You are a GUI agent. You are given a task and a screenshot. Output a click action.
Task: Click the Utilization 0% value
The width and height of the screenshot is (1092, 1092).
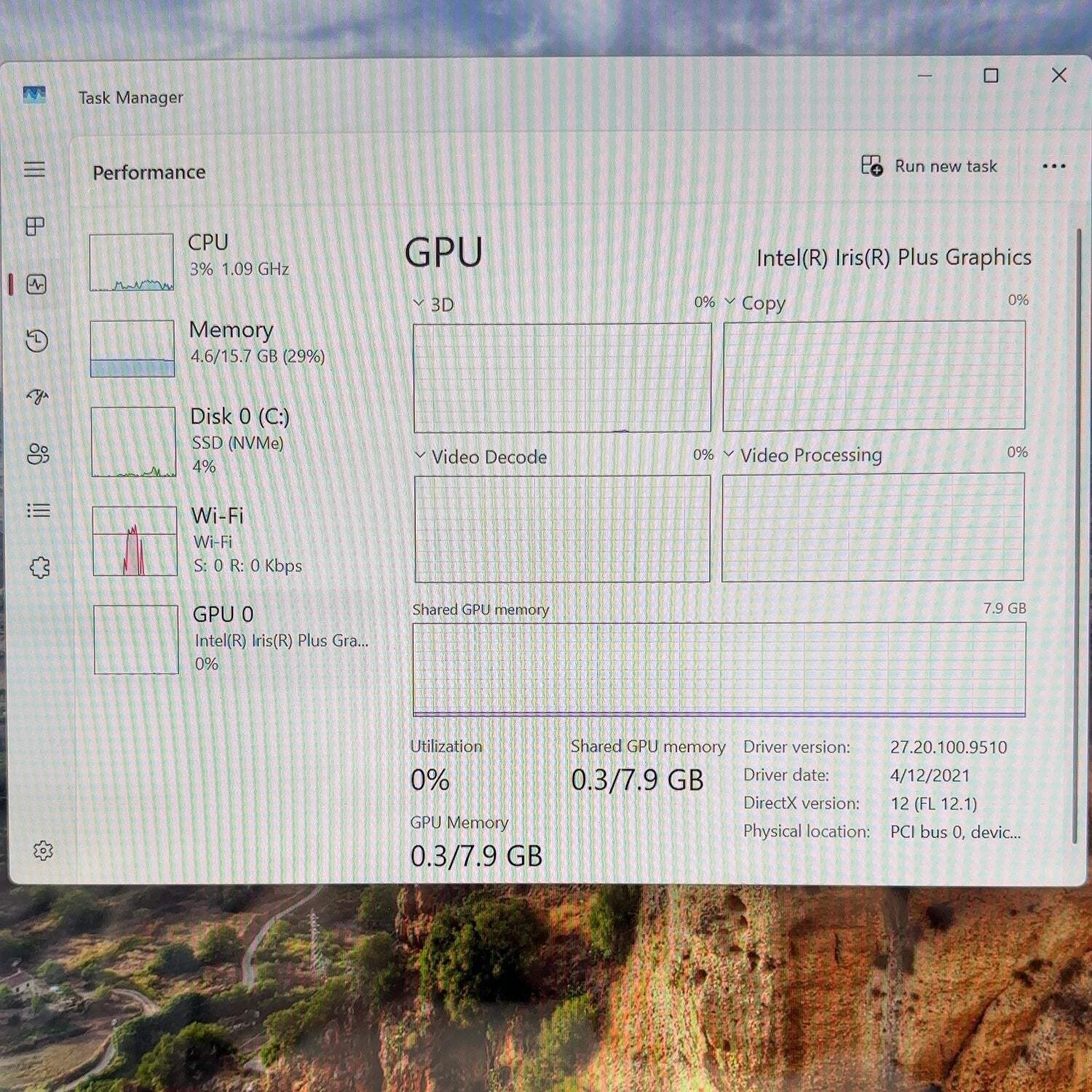(430, 780)
